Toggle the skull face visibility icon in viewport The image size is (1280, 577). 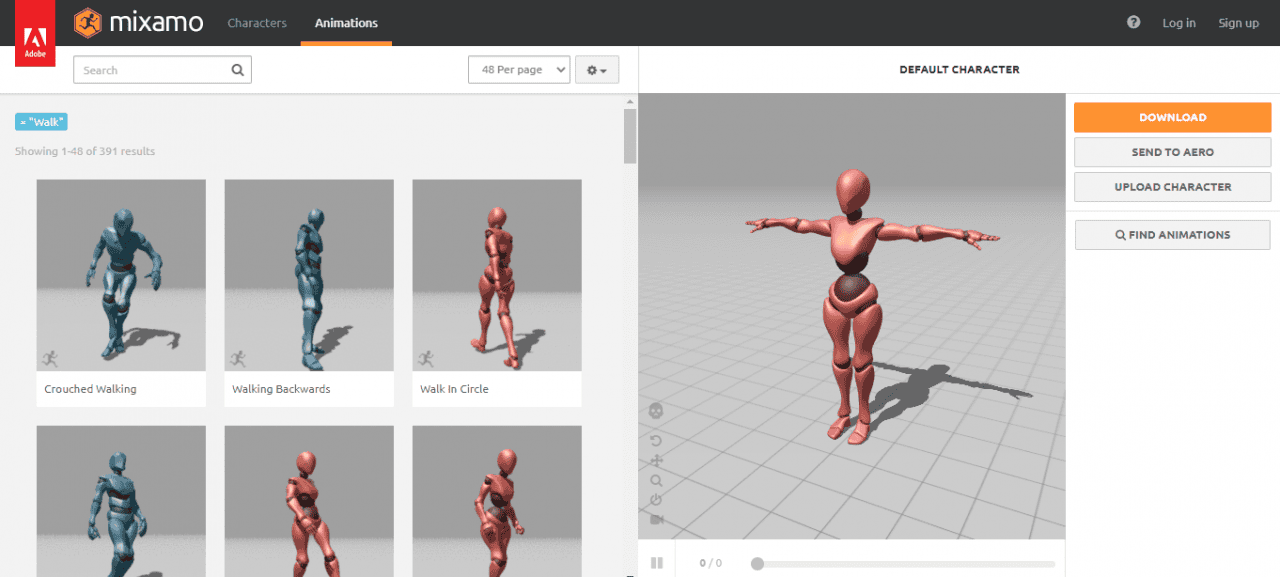click(657, 411)
